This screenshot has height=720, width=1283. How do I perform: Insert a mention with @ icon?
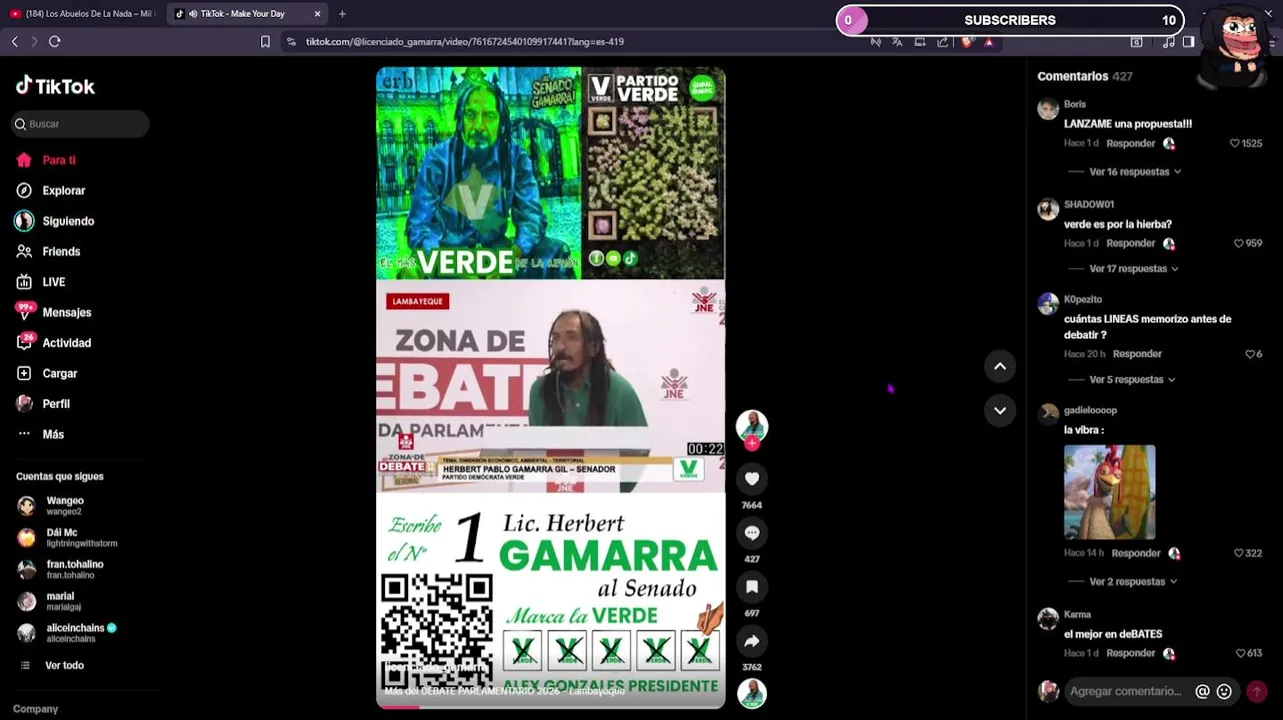1202,692
